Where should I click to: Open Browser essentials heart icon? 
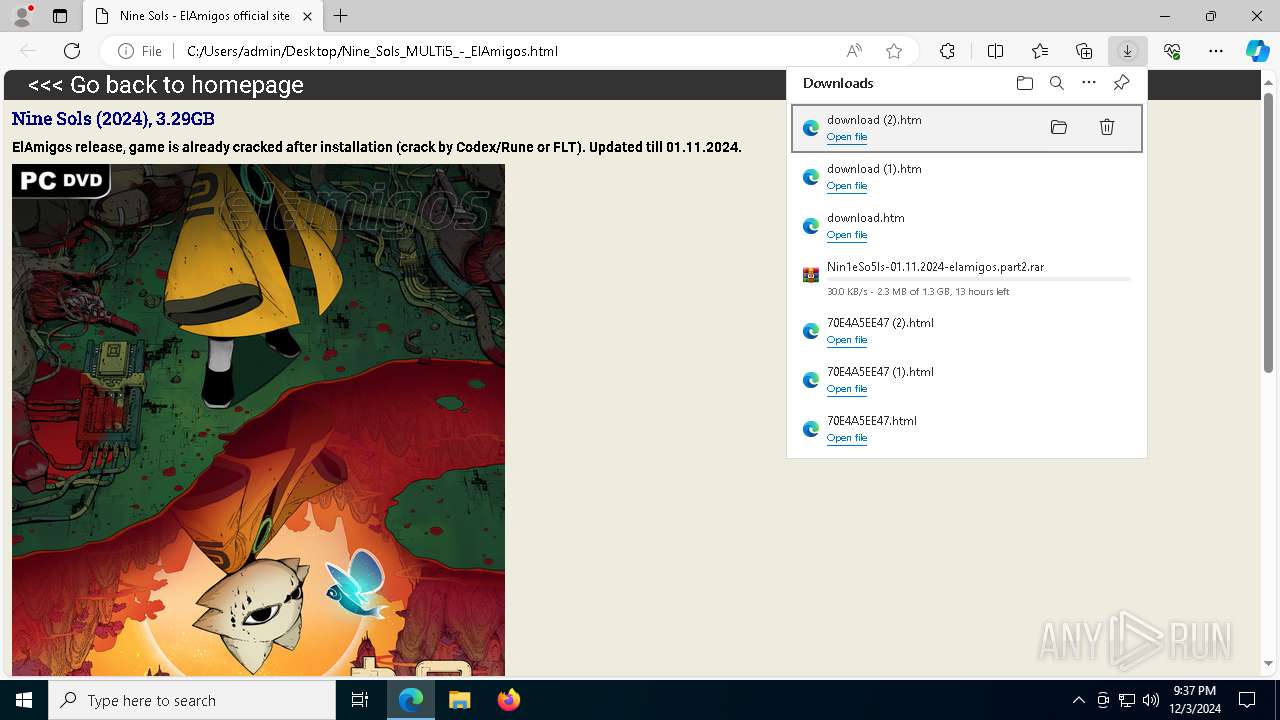1172,51
